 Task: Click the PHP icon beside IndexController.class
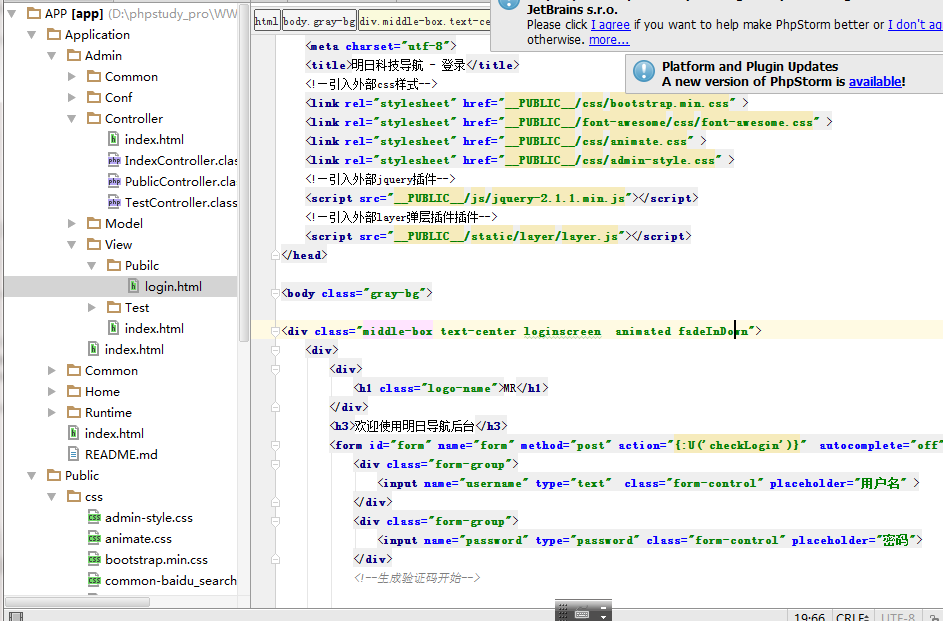(114, 161)
